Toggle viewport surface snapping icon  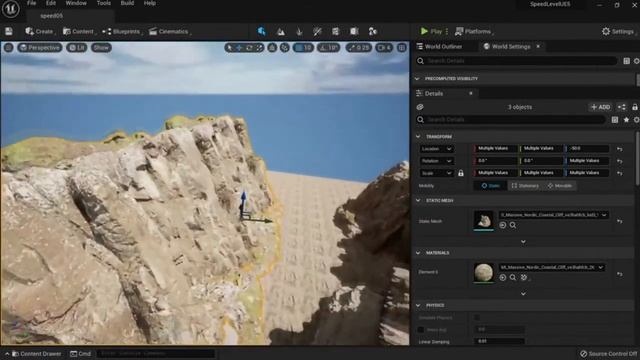pyautogui.click(x=285, y=48)
